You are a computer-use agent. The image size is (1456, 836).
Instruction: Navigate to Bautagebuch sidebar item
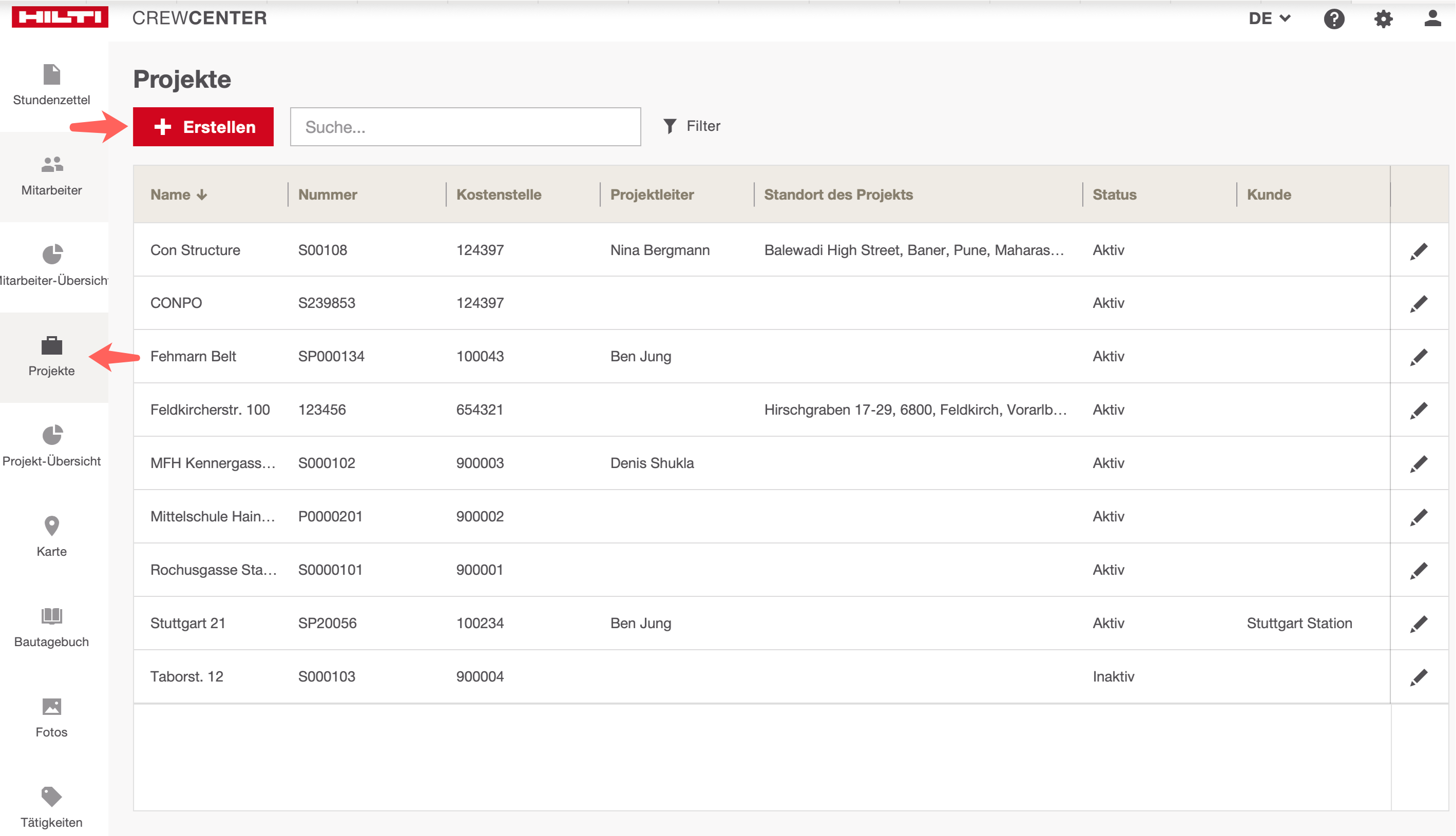[x=52, y=627]
